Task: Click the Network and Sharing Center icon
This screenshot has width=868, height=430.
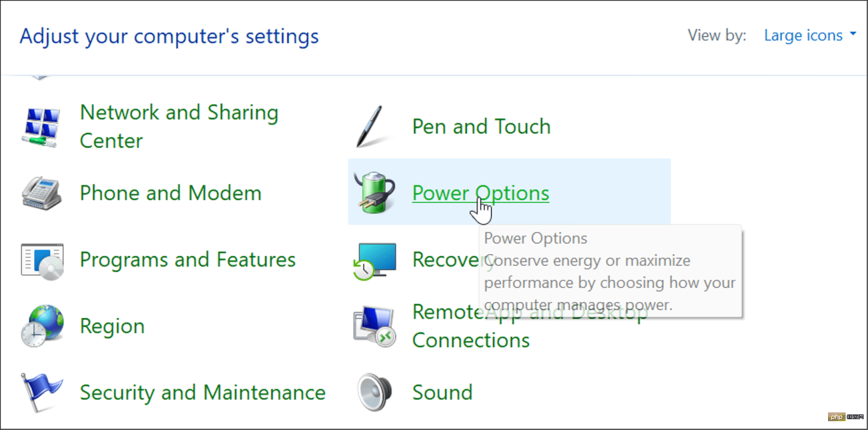Action: tap(42, 127)
